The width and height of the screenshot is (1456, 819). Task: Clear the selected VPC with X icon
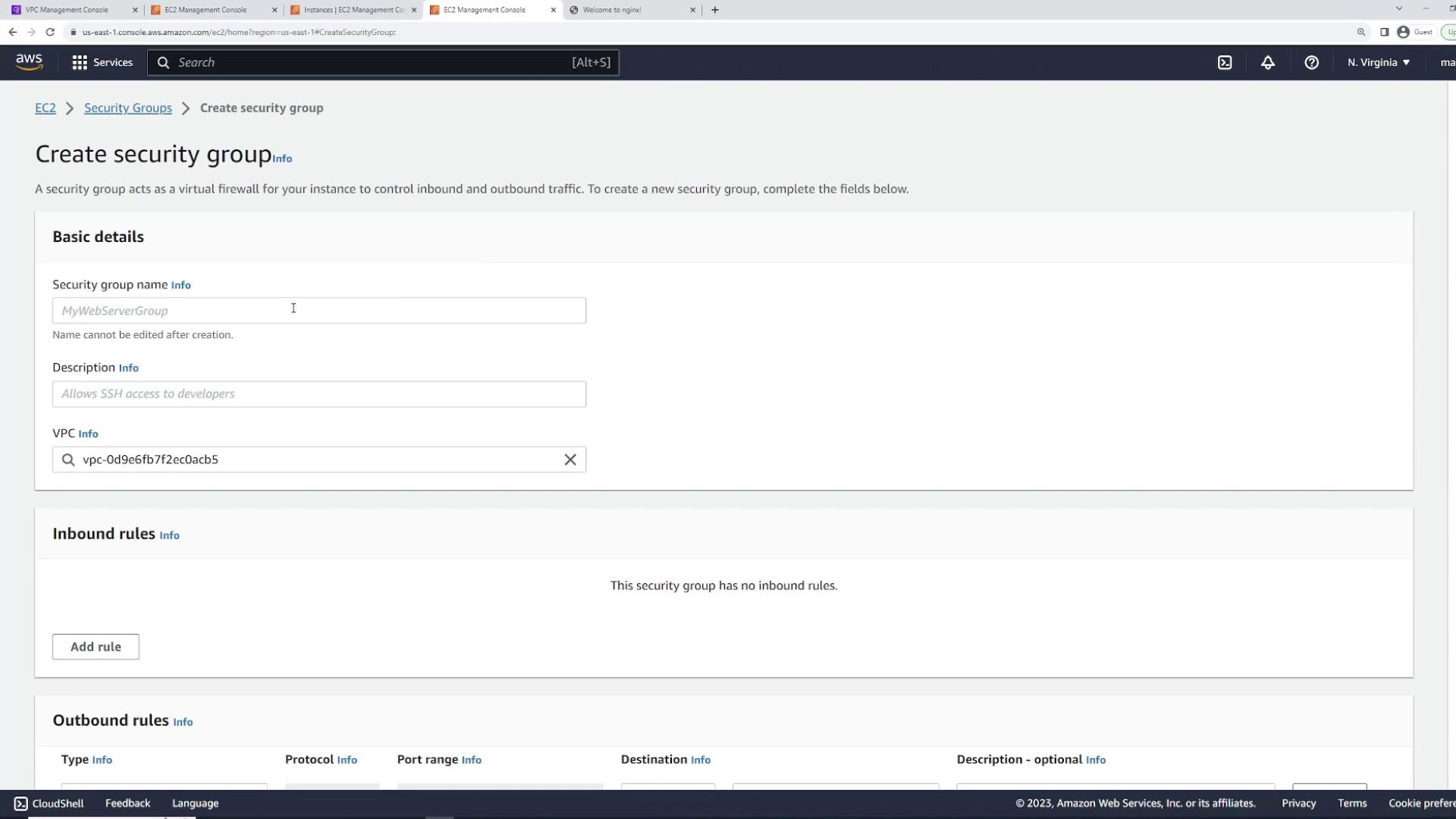(570, 460)
